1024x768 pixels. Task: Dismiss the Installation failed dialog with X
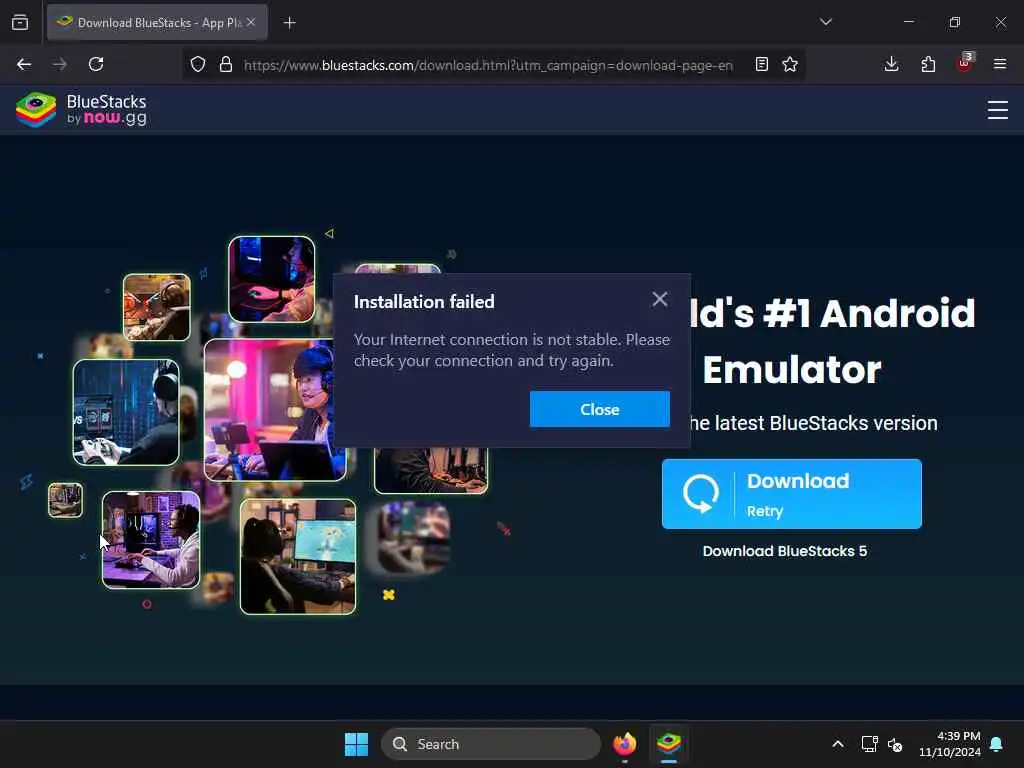tap(660, 299)
